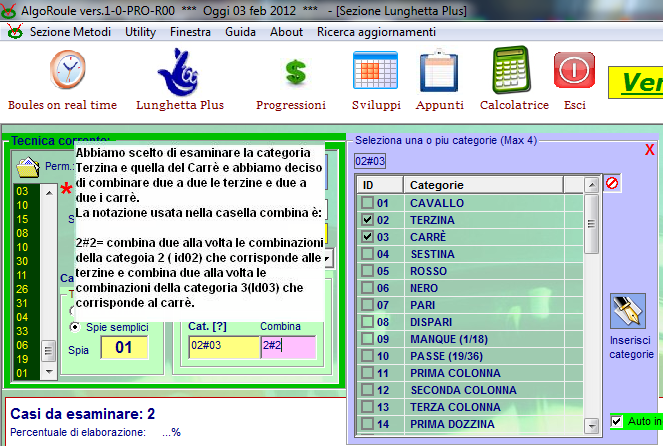Click AlgoRoule logo icon in menu bar
The width and height of the screenshot is (663, 446).
point(15,32)
